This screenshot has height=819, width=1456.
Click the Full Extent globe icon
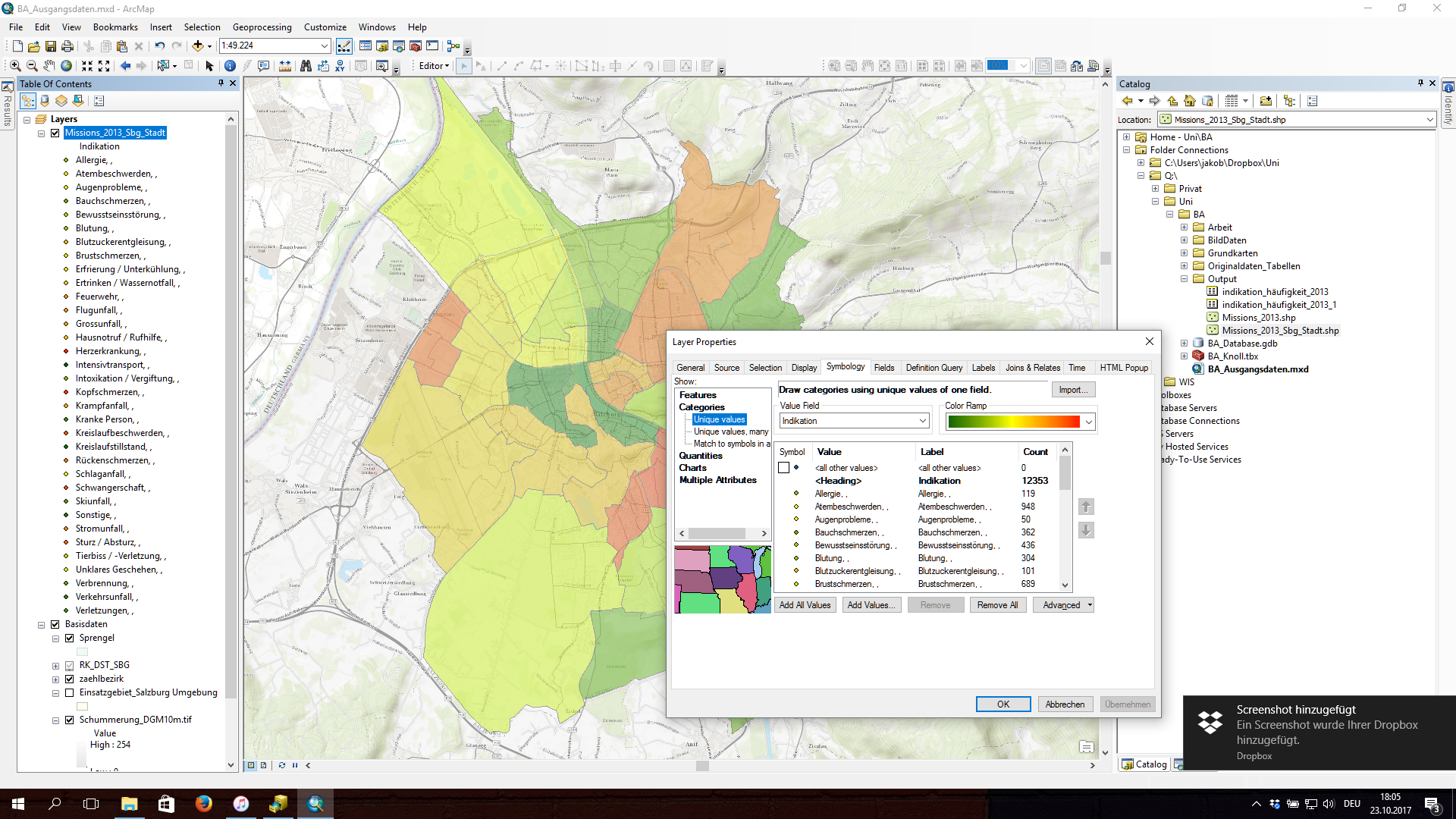point(67,66)
